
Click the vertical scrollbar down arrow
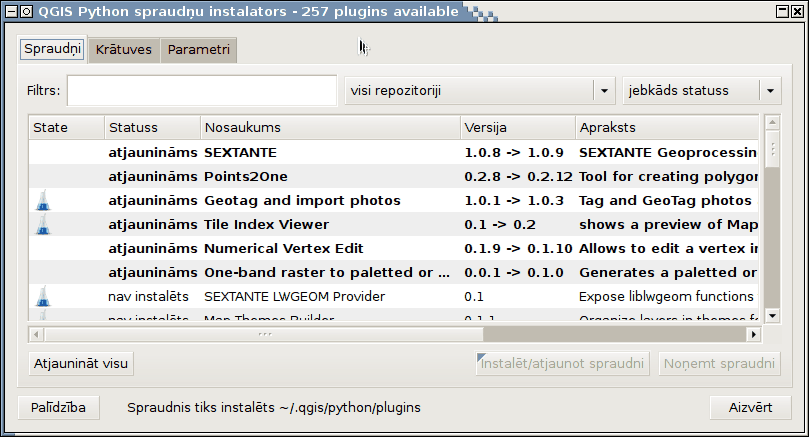tap(772, 316)
